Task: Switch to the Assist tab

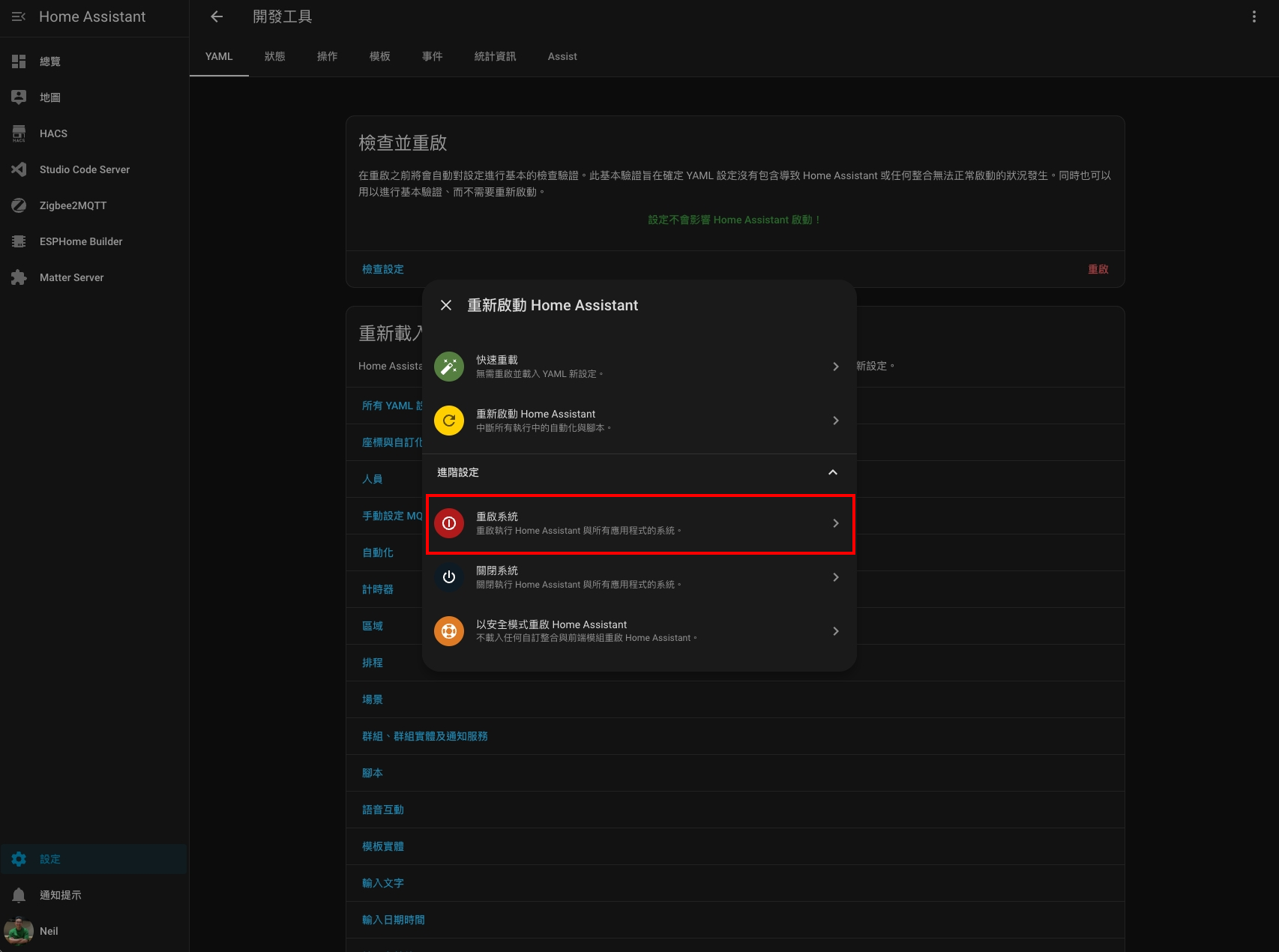Action: 562,57
